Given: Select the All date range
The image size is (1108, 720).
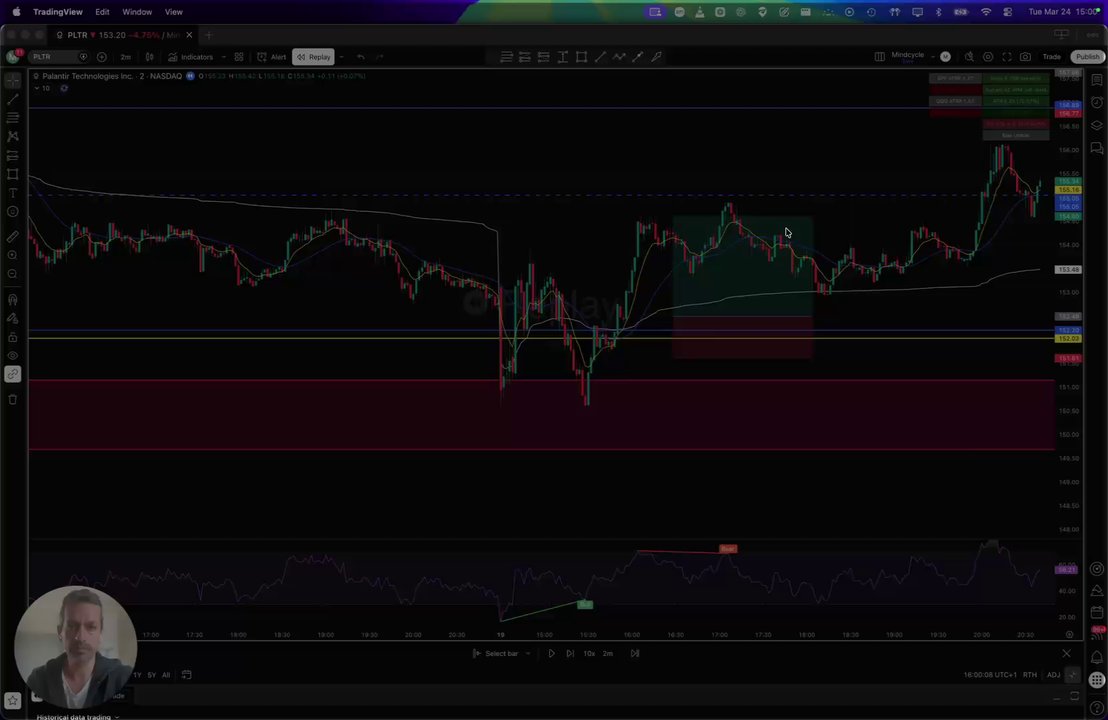Looking at the screenshot, I should coord(166,675).
